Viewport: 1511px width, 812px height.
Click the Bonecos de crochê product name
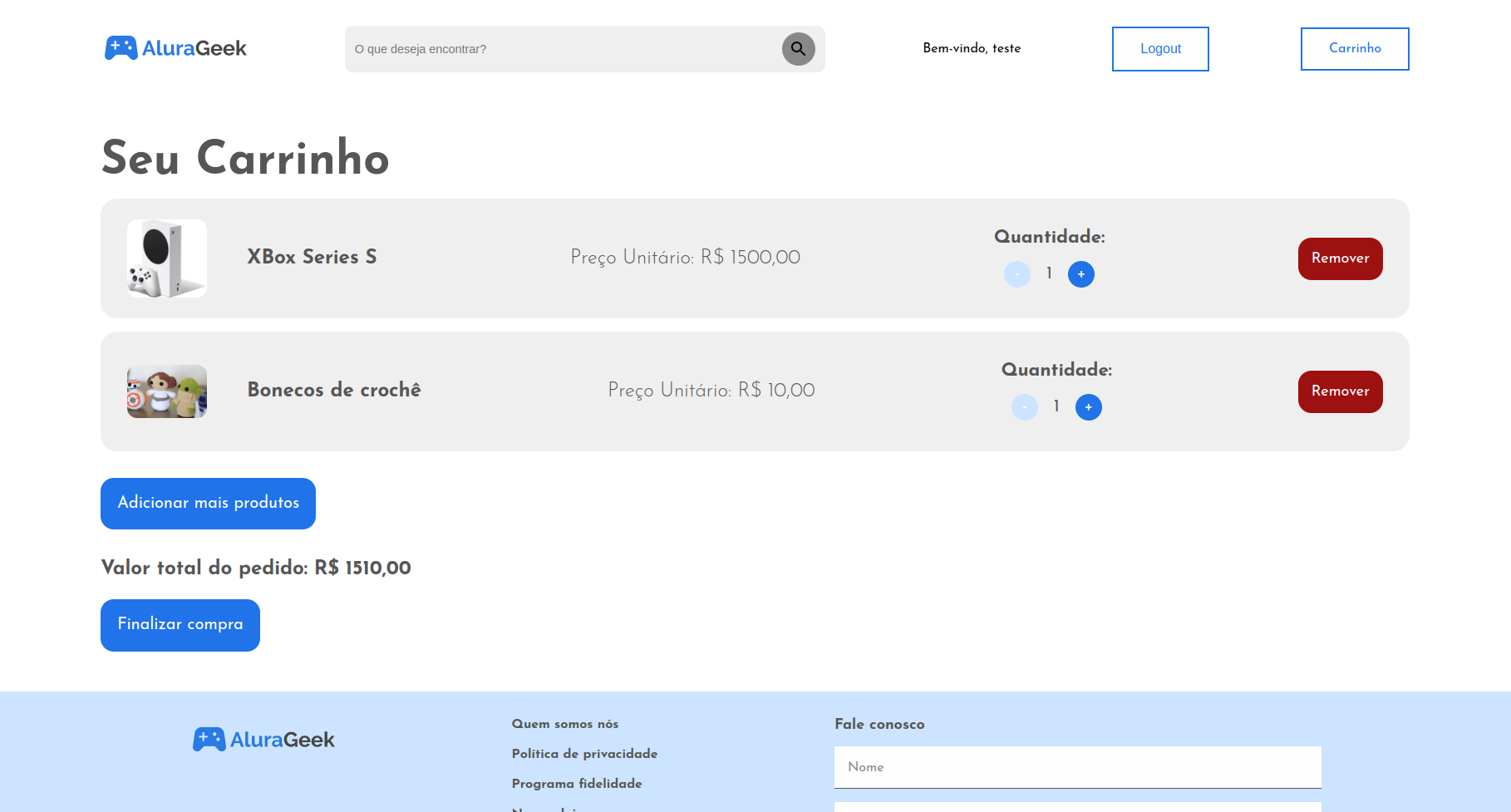click(334, 390)
